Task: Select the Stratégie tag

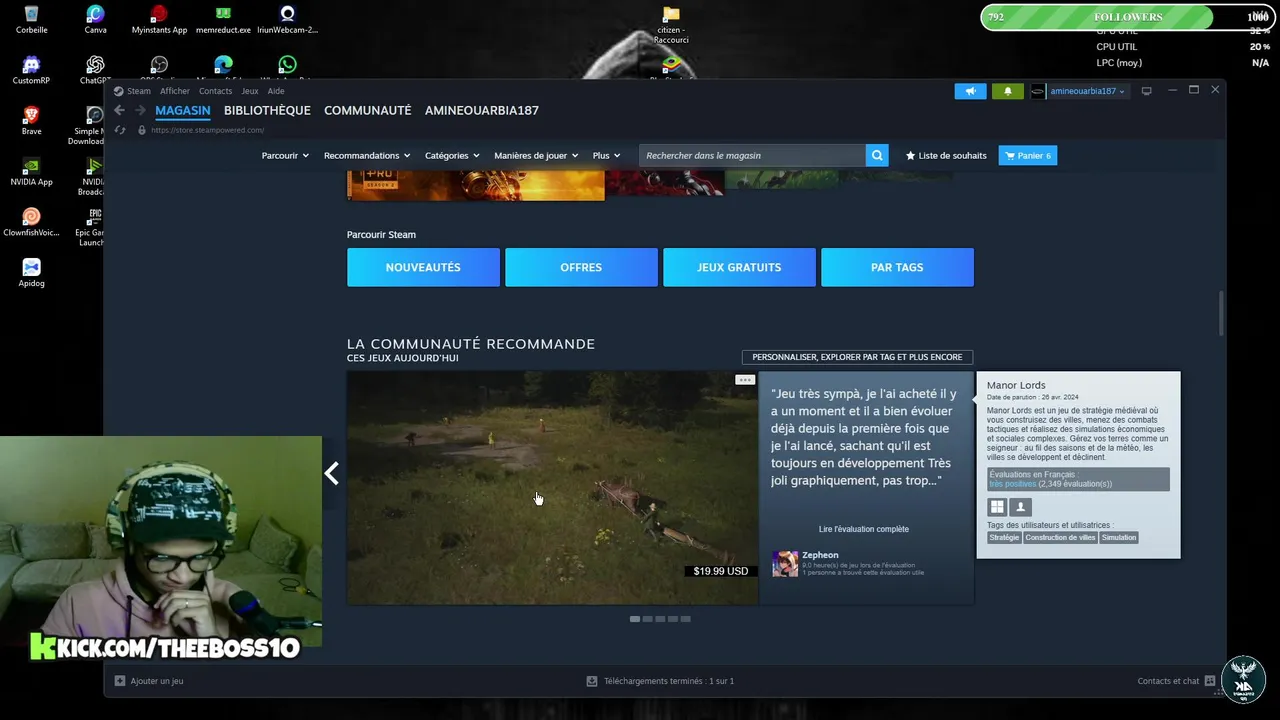Action: click(1004, 538)
